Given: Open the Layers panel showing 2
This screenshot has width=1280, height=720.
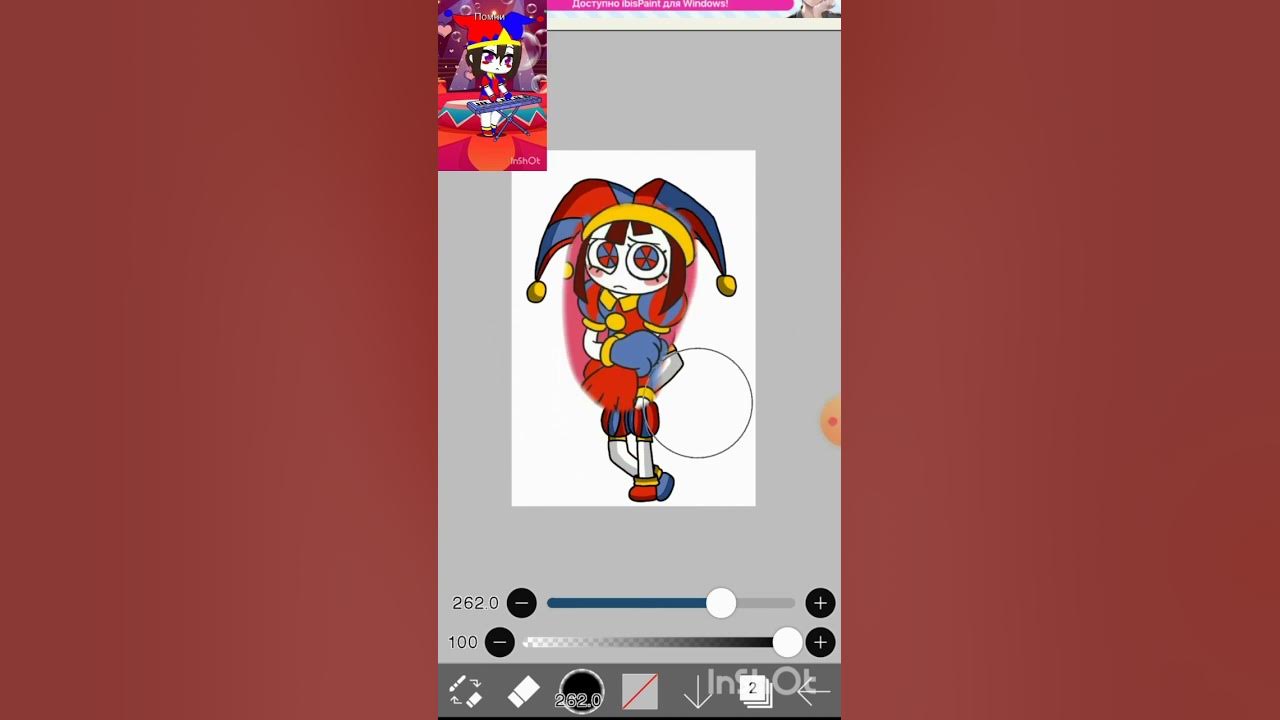Looking at the screenshot, I should (755, 690).
